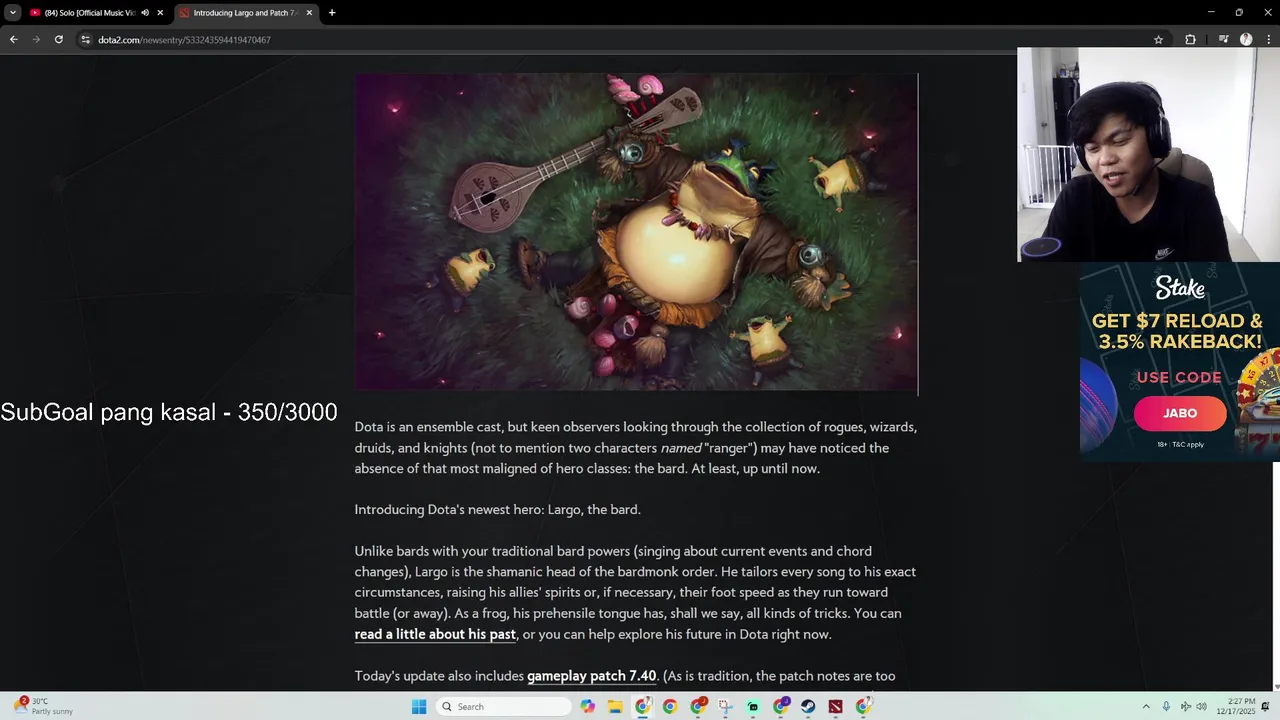Click the webcam overlay feed
The height and width of the screenshot is (720, 1280).
click(x=1148, y=155)
